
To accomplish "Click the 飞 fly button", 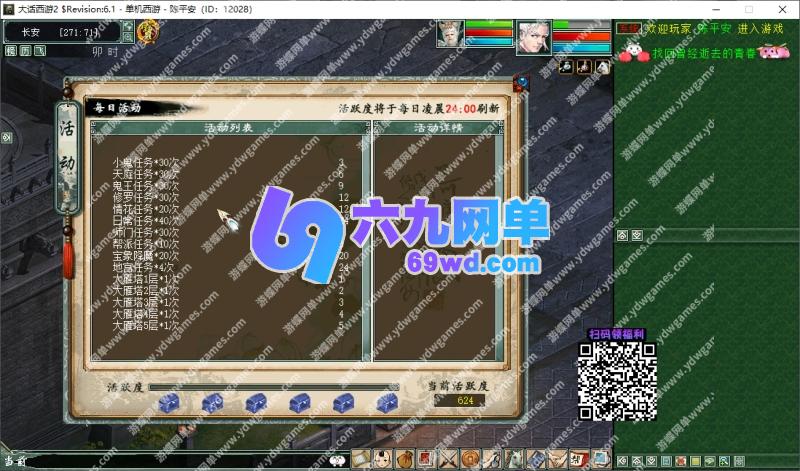I will pos(39,51).
